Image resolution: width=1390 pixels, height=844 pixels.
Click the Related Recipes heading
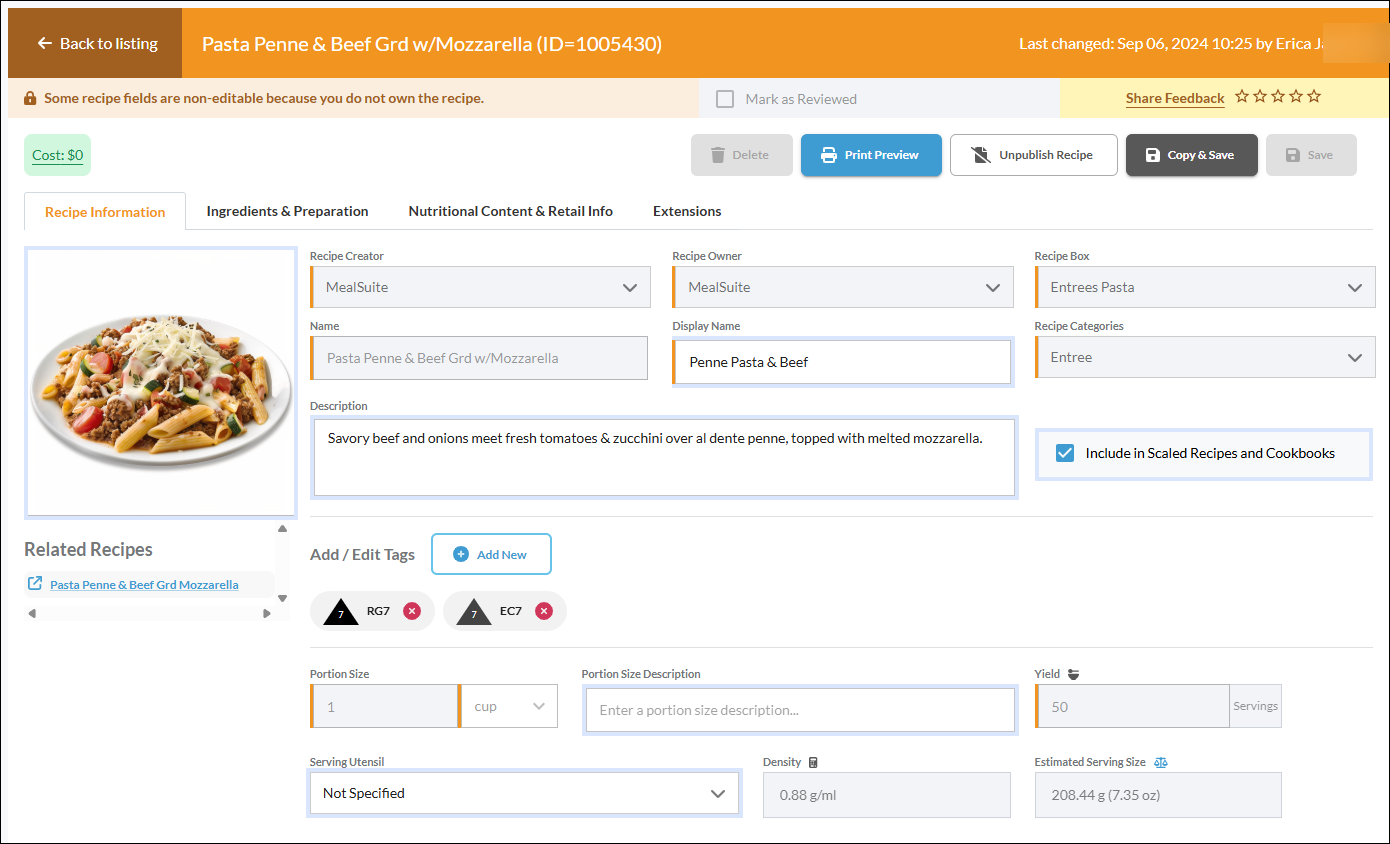click(88, 549)
